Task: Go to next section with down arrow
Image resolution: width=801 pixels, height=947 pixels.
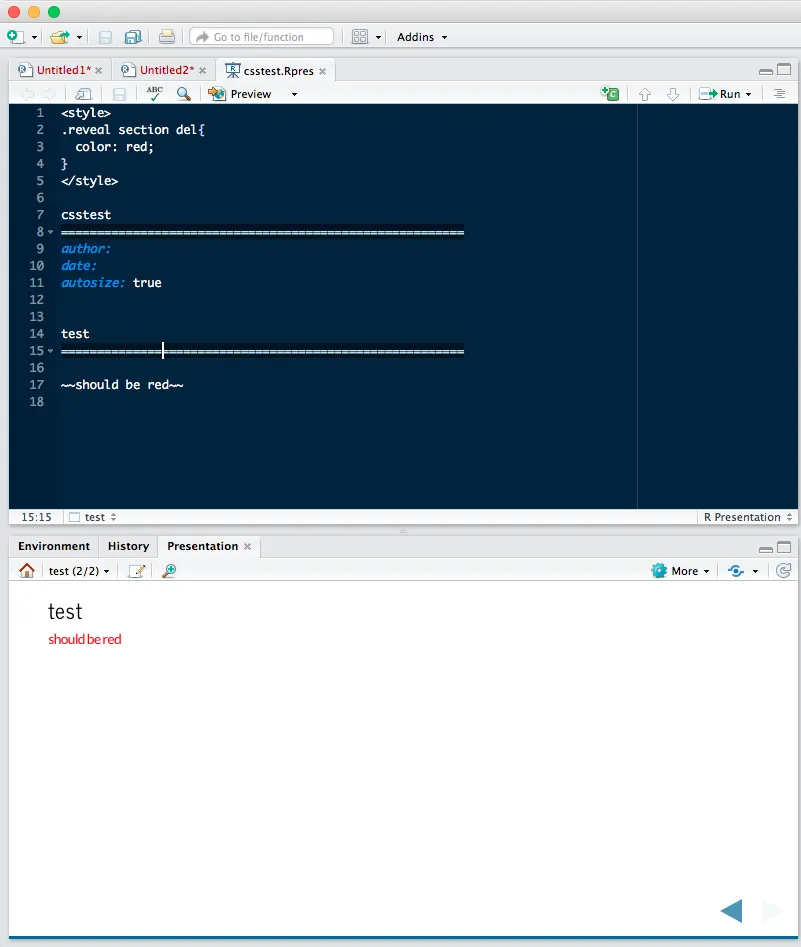Action: pyautogui.click(x=673, y=94)
